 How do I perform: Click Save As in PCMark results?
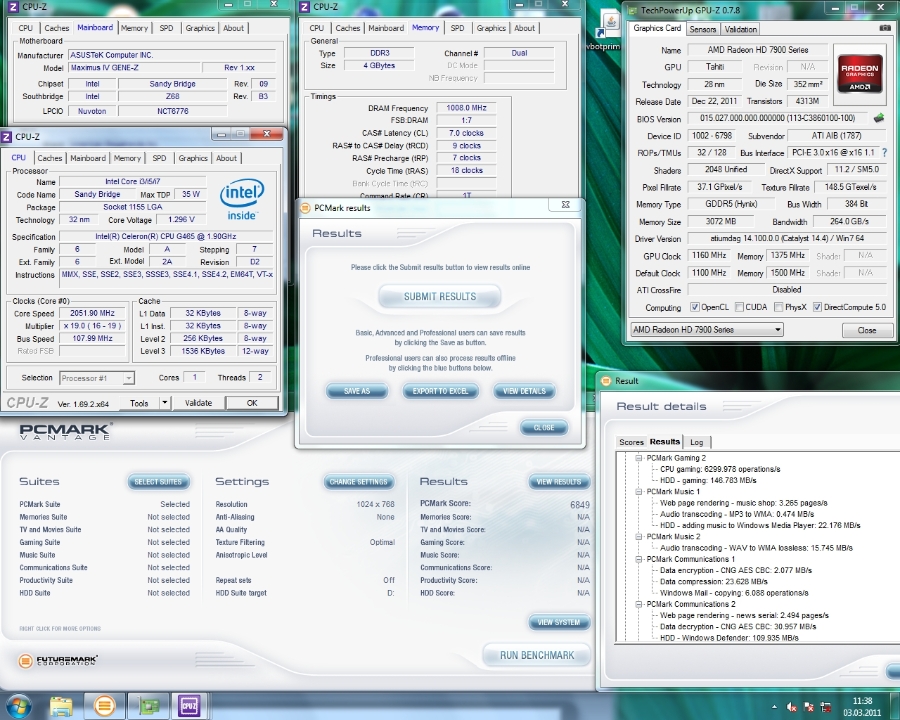point(357,391)
